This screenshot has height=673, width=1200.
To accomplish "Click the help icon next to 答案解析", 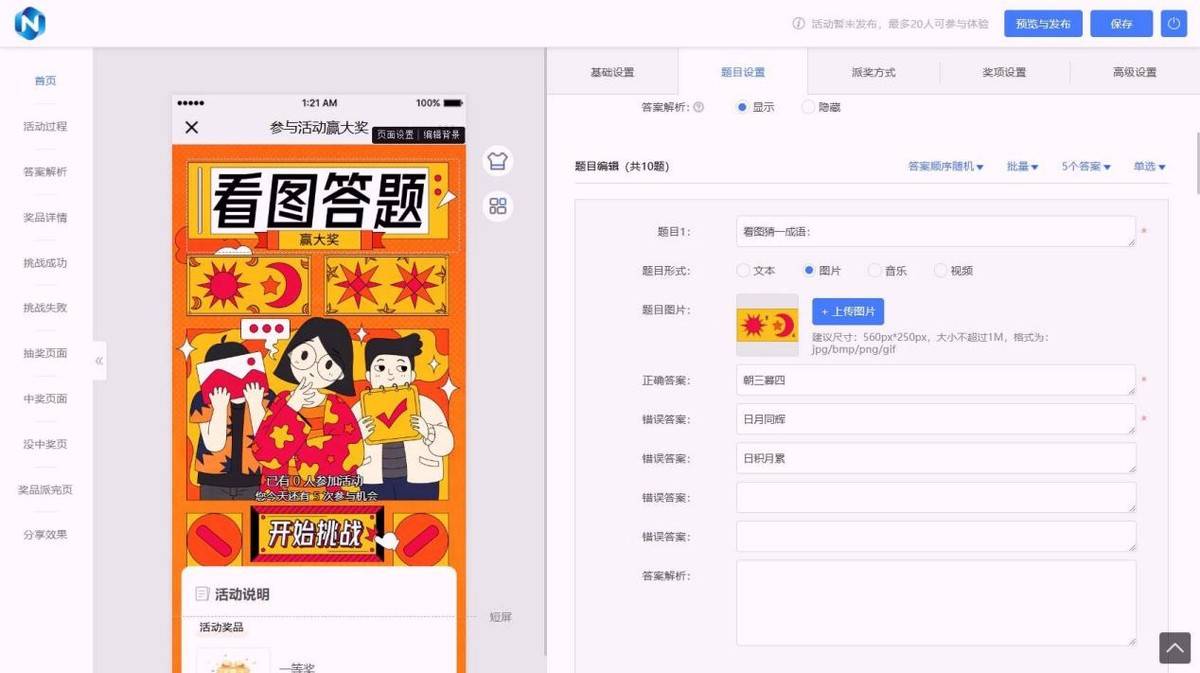I will [x=698, y=107].
